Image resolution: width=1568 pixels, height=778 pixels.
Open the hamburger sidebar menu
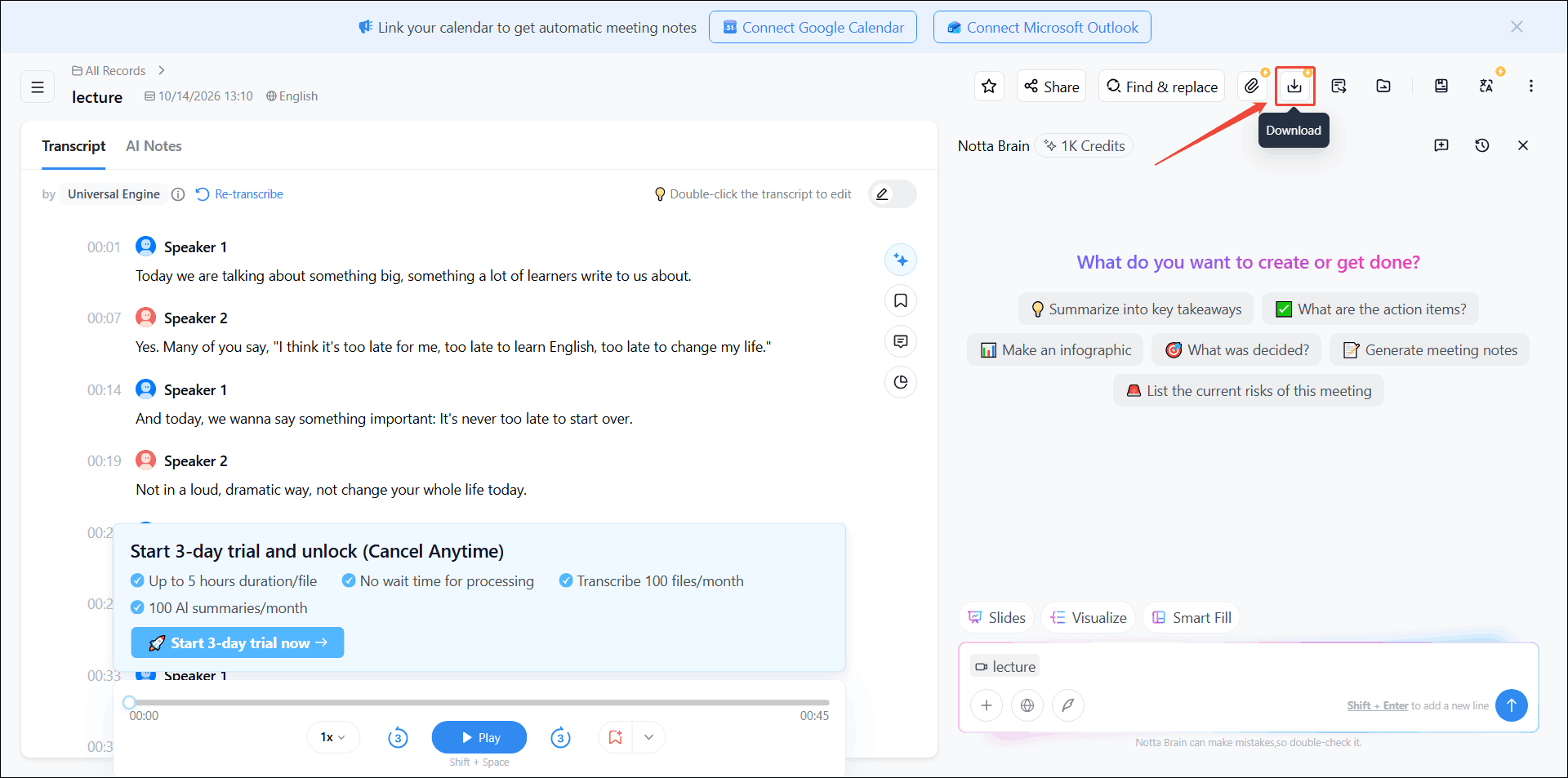point(38,87)
